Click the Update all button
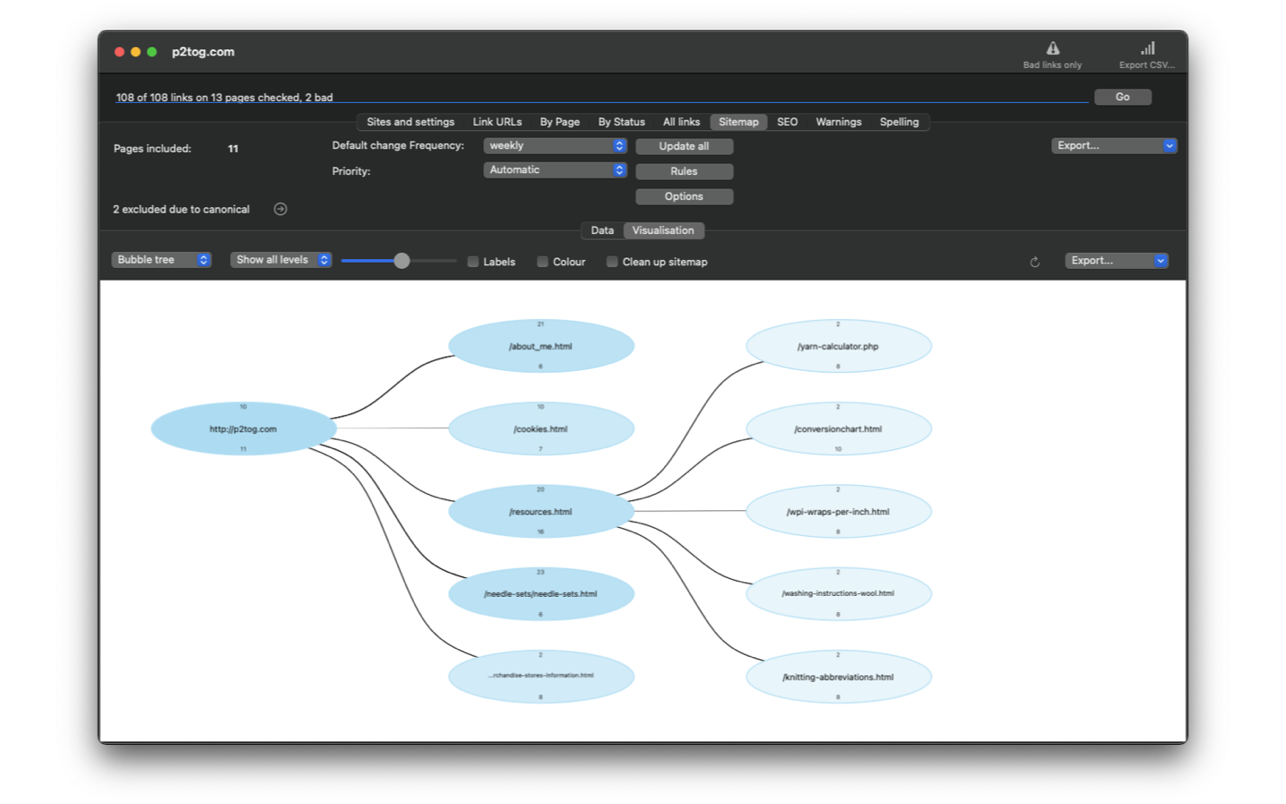This screenshot has width=1286, height=804. (684, 146)
